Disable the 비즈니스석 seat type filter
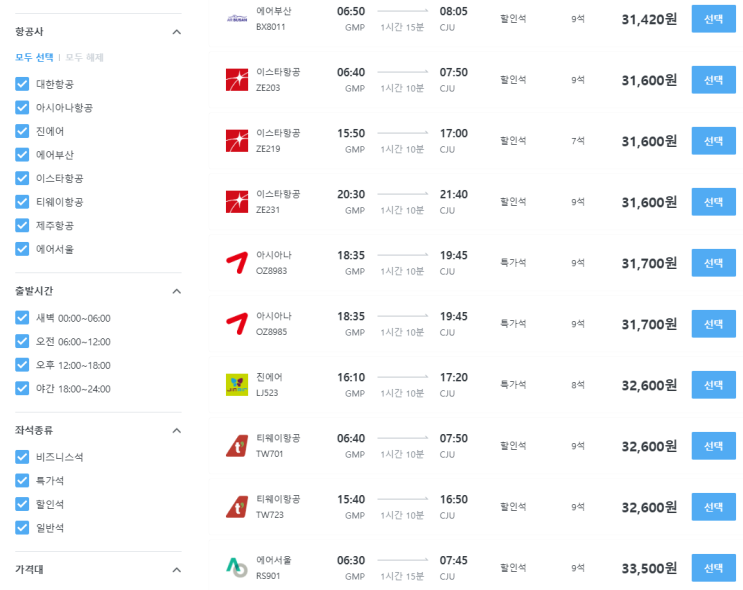 [x=22, y=456]
